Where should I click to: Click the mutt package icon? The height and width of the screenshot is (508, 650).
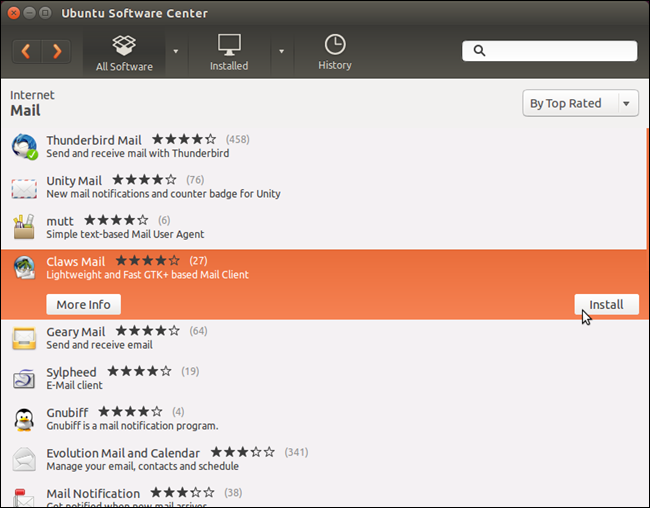pos(24,227)
